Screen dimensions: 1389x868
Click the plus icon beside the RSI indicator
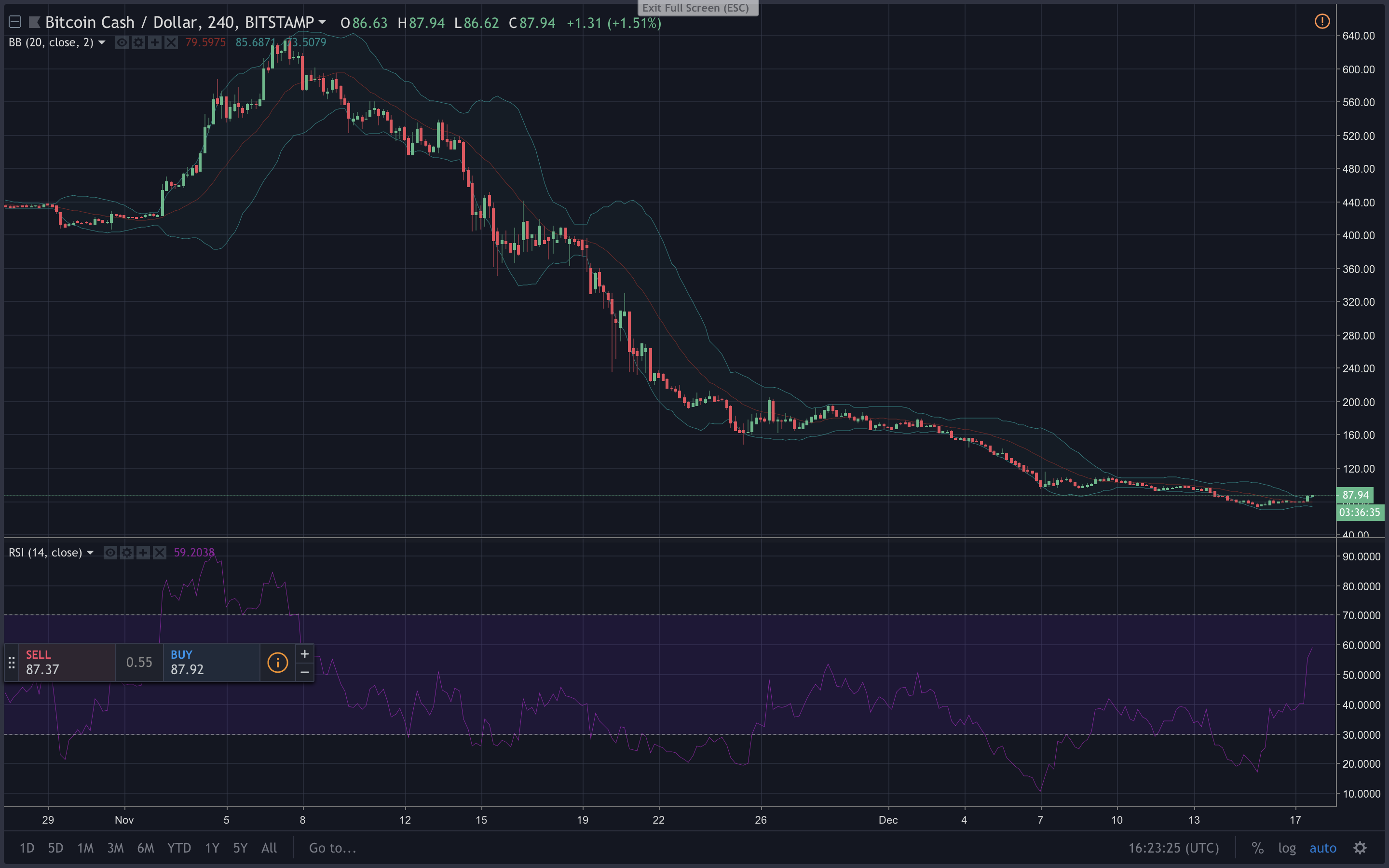[x=143, y=552]
